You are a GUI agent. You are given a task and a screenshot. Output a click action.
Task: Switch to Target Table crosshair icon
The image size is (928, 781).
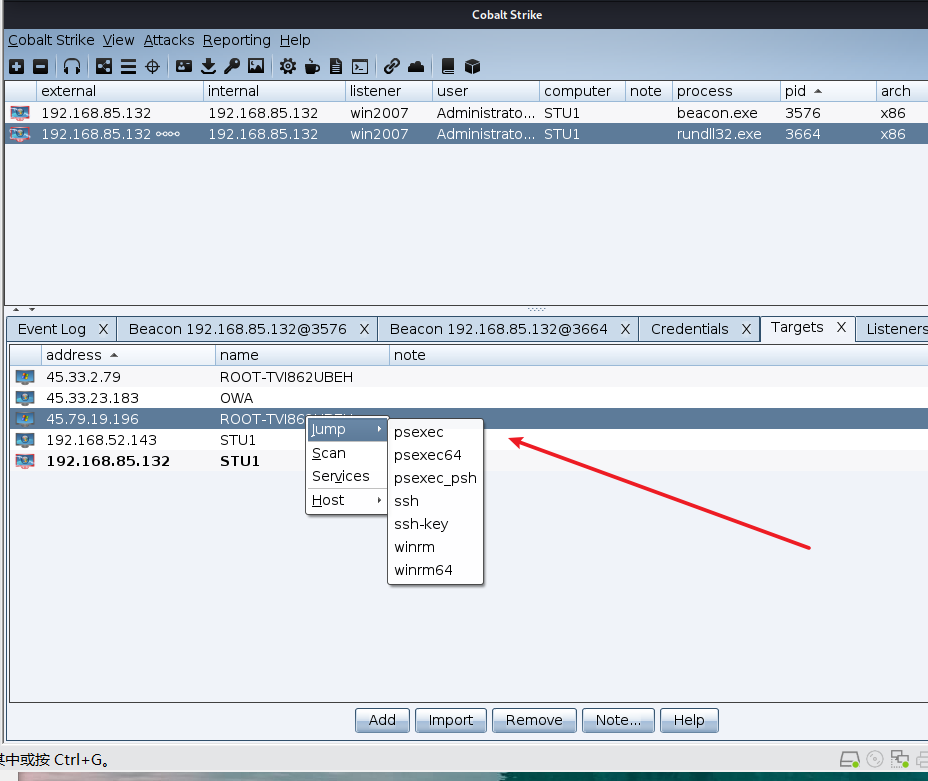click(153, 66)
